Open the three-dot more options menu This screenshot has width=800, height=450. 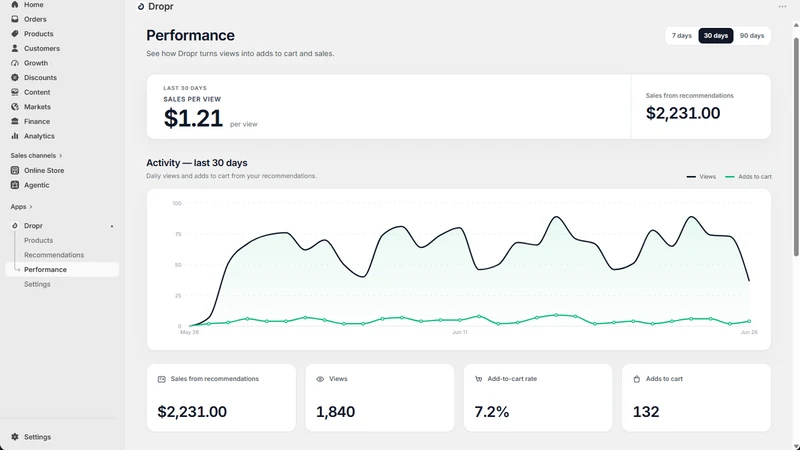pyautogui.click(x=782, y=7)
